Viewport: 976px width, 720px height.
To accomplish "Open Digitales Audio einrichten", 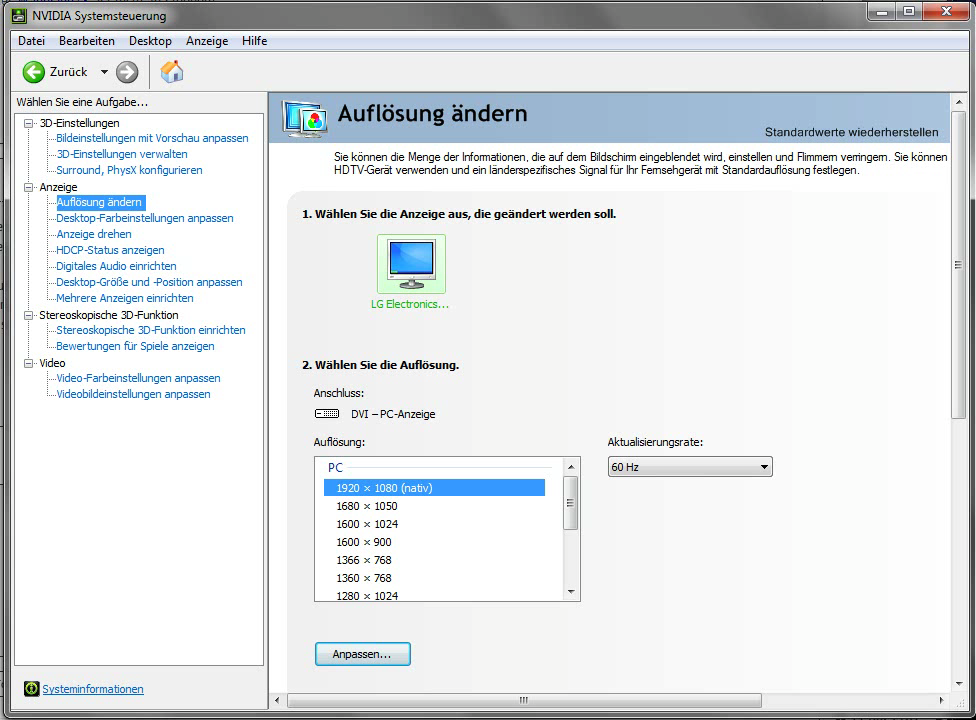I will (x=116, y=266).
